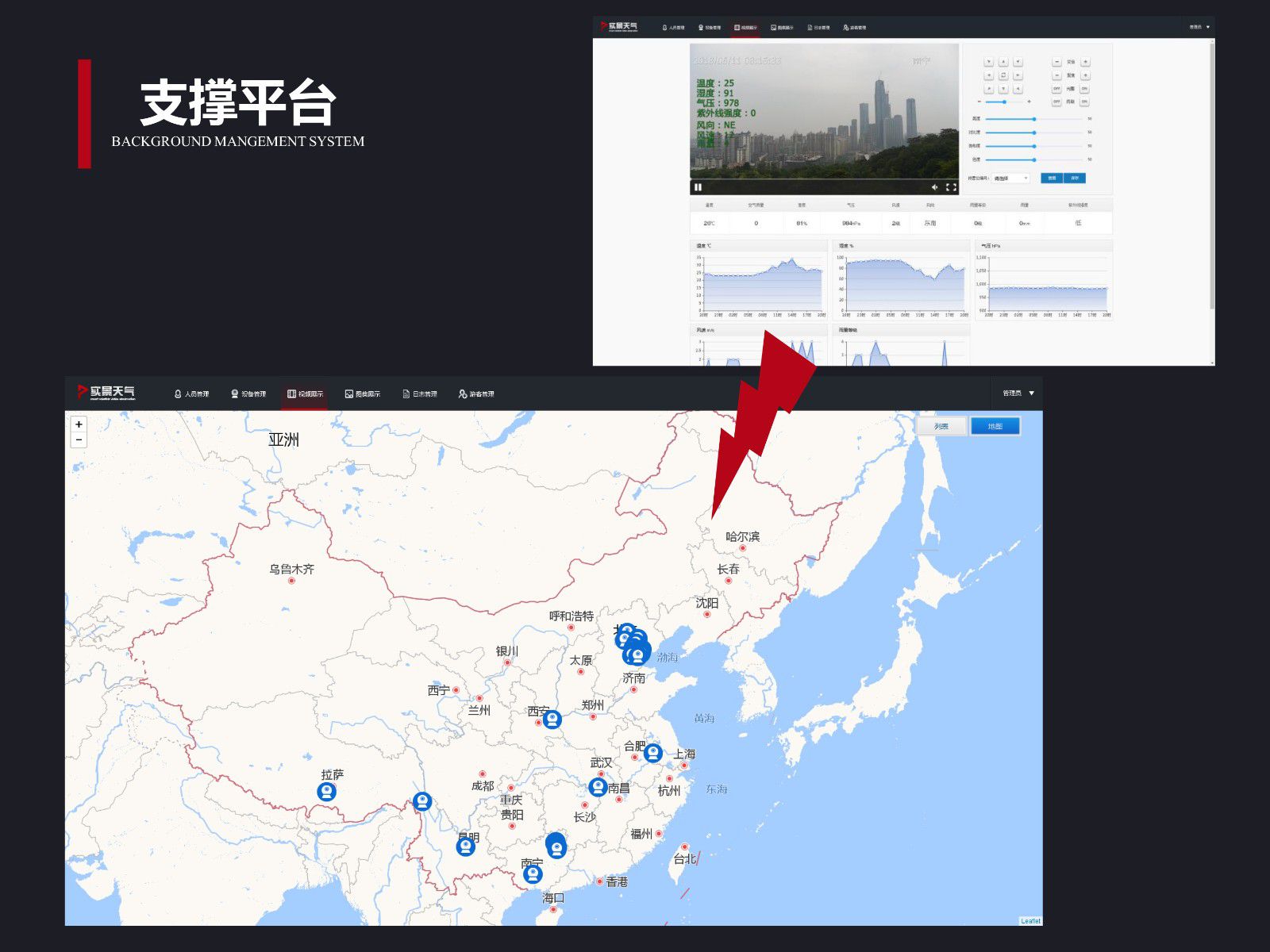Click the 实景天气 logo in map window

[x=106, y=392]
